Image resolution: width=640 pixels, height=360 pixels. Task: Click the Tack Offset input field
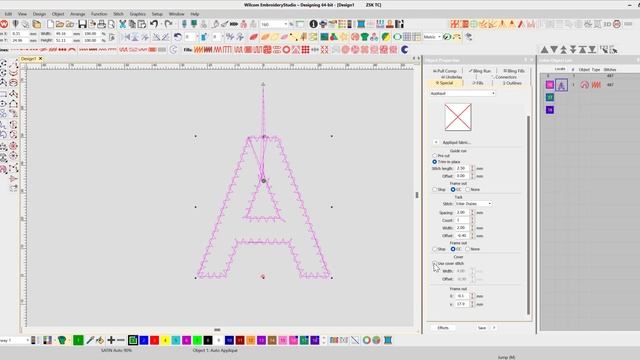462,236
